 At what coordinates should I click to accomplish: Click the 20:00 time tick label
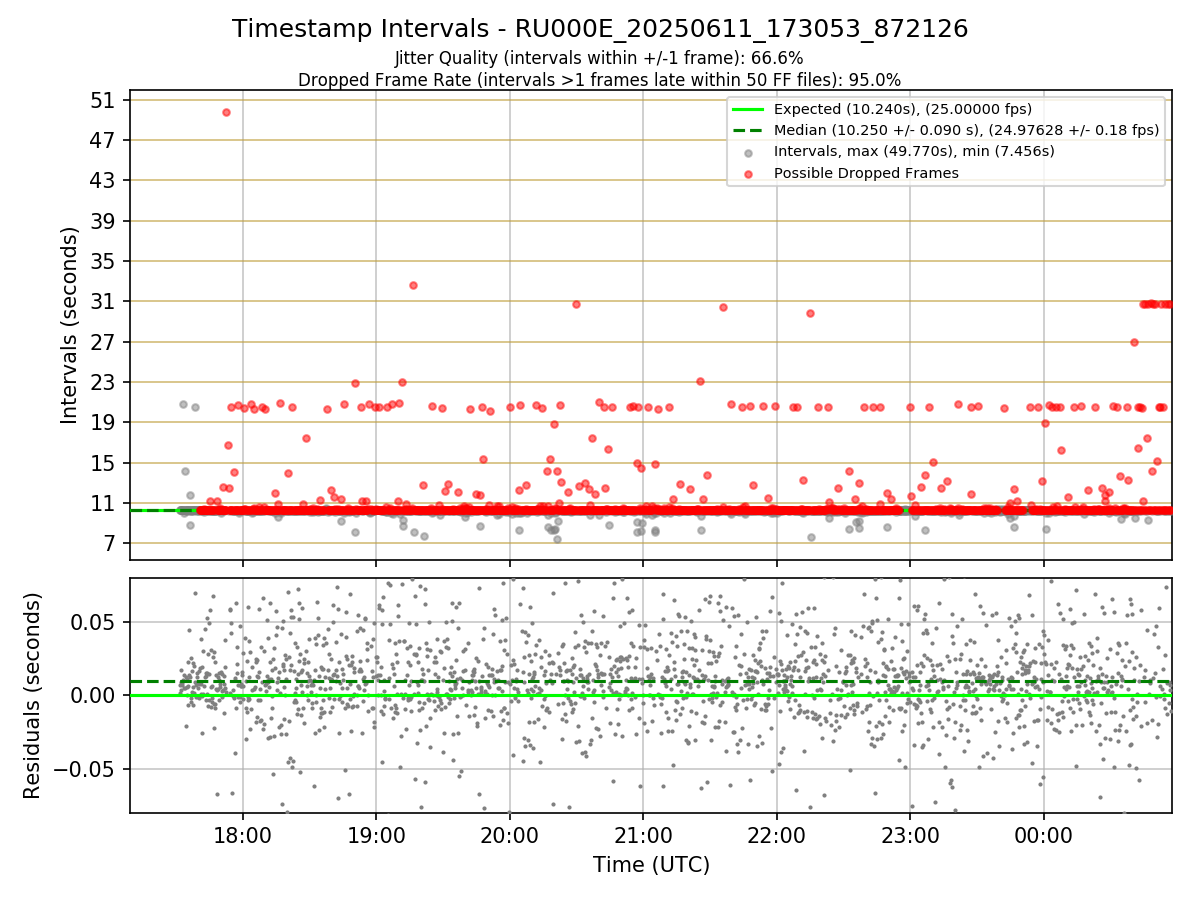pyautogui.click(x=510, y=834)
